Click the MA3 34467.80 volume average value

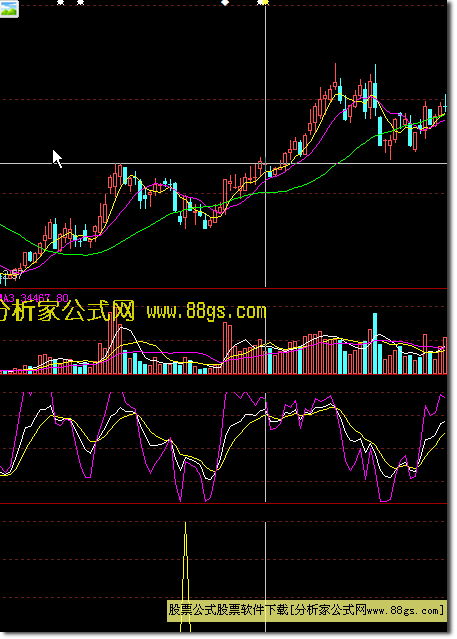click(34, 298)
